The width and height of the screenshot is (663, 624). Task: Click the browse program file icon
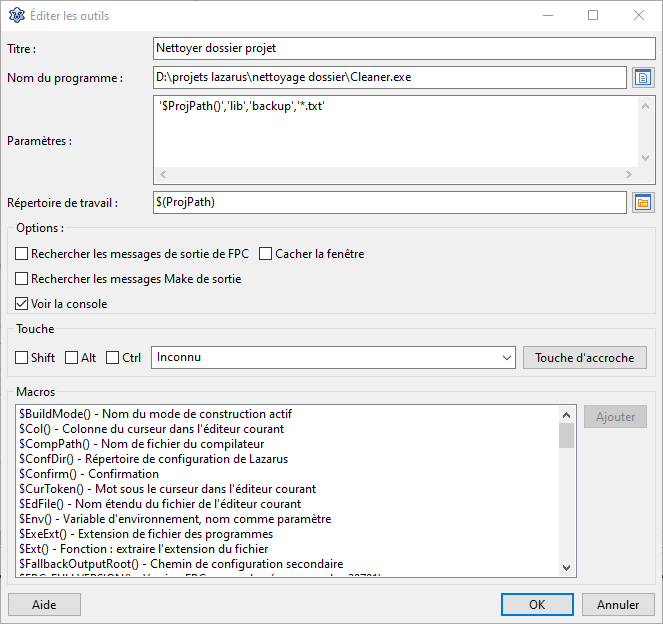tap(643, 77)
